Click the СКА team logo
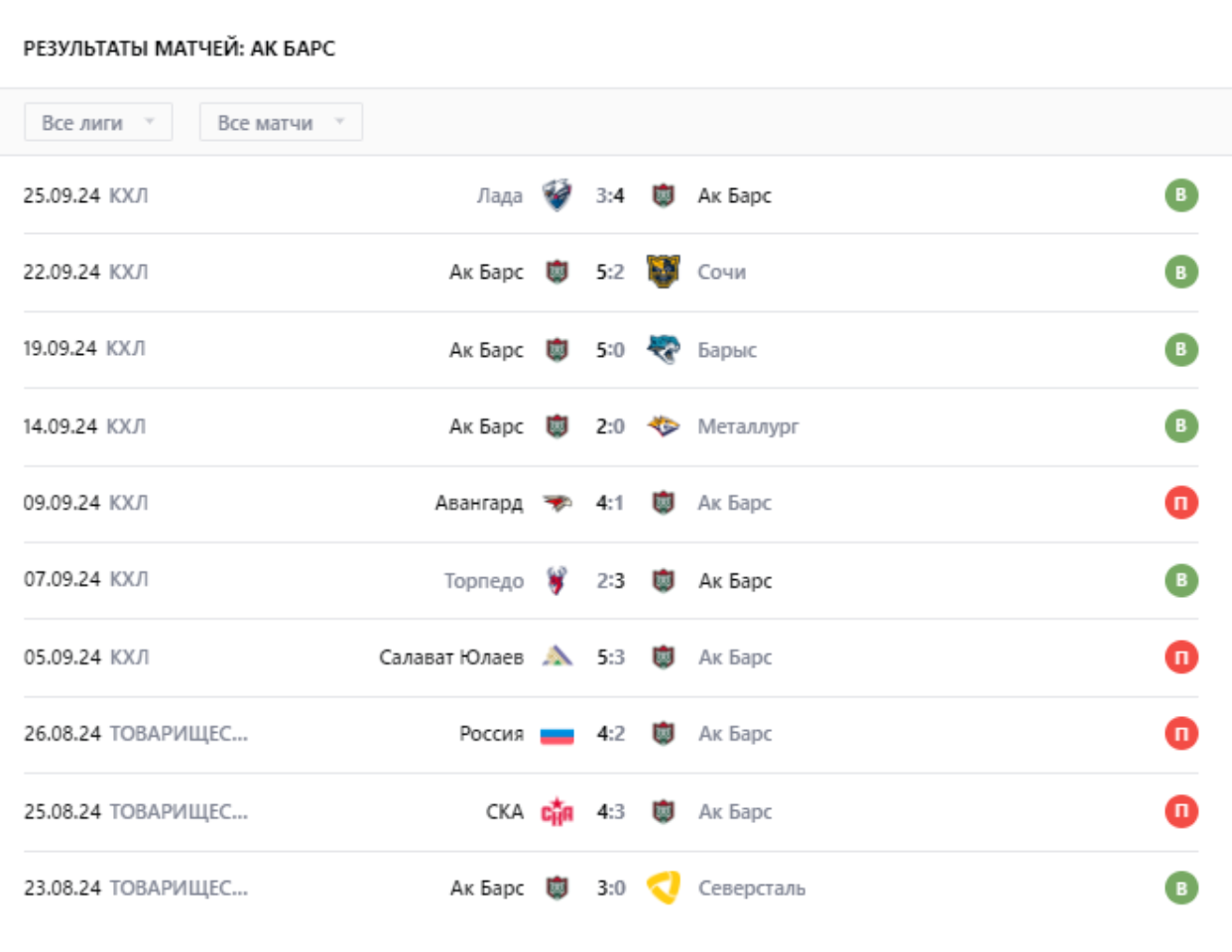Viewport: 1232px width, 952px height. [x=556, y=811]
